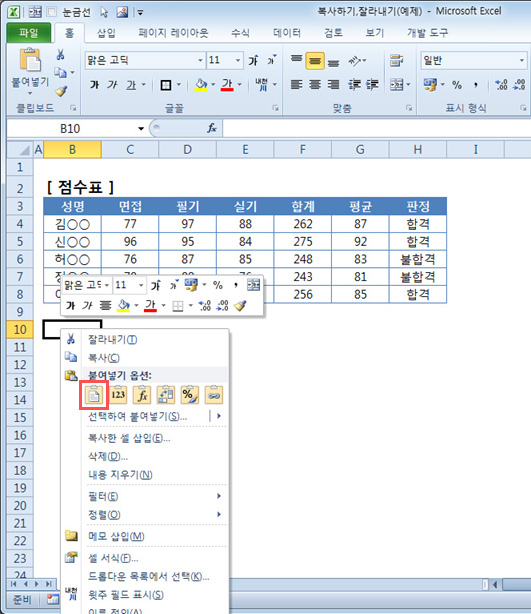Image resolution: width=531 pixels, height=614 pixels.
Task: Open font size dropdown in ribbon
Action: coord(238,60)
